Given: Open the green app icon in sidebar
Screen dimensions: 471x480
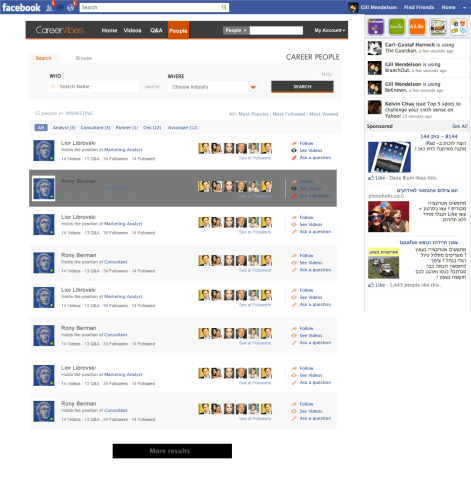Looking at the screenshot, I should (x=396, y=27).
